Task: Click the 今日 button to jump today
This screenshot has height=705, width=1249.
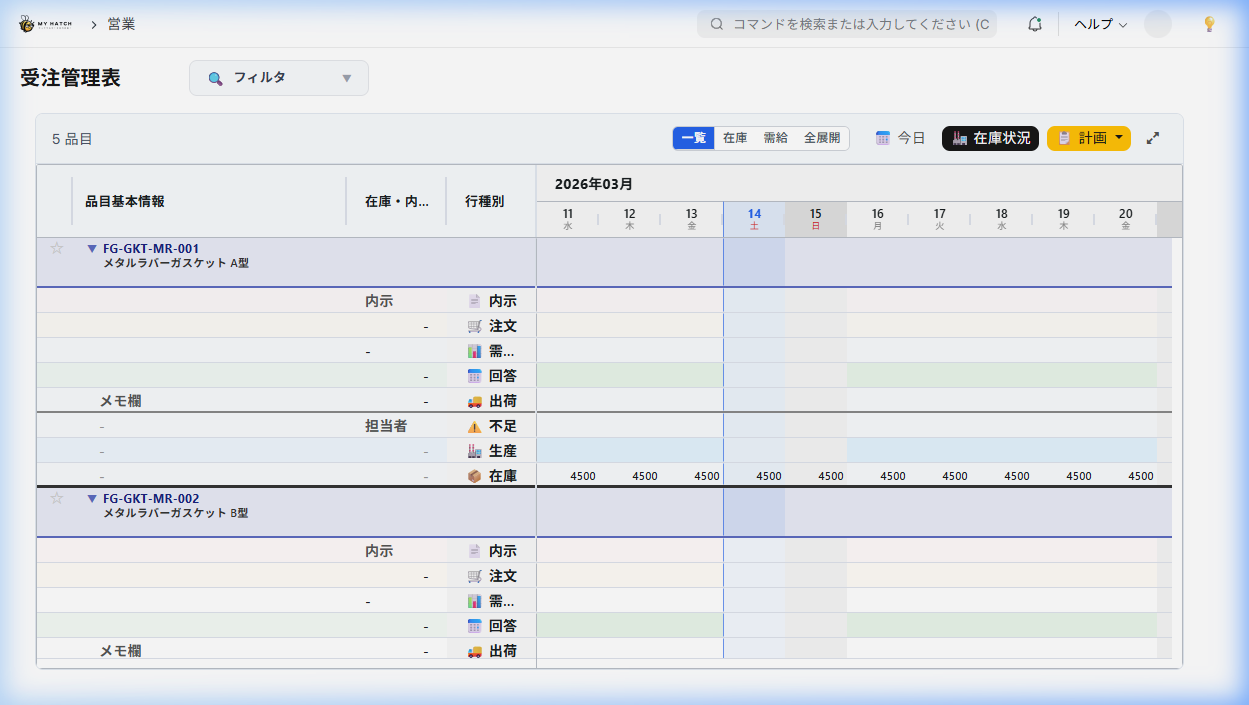Action: (x=899, y=138)
